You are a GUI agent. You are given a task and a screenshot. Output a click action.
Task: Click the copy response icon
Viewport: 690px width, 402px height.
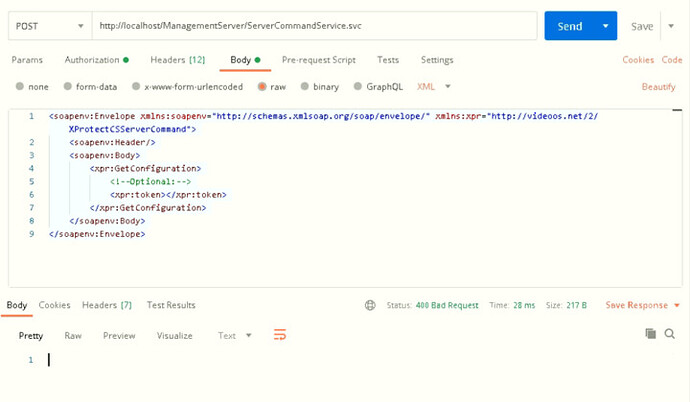coord(650,333)
